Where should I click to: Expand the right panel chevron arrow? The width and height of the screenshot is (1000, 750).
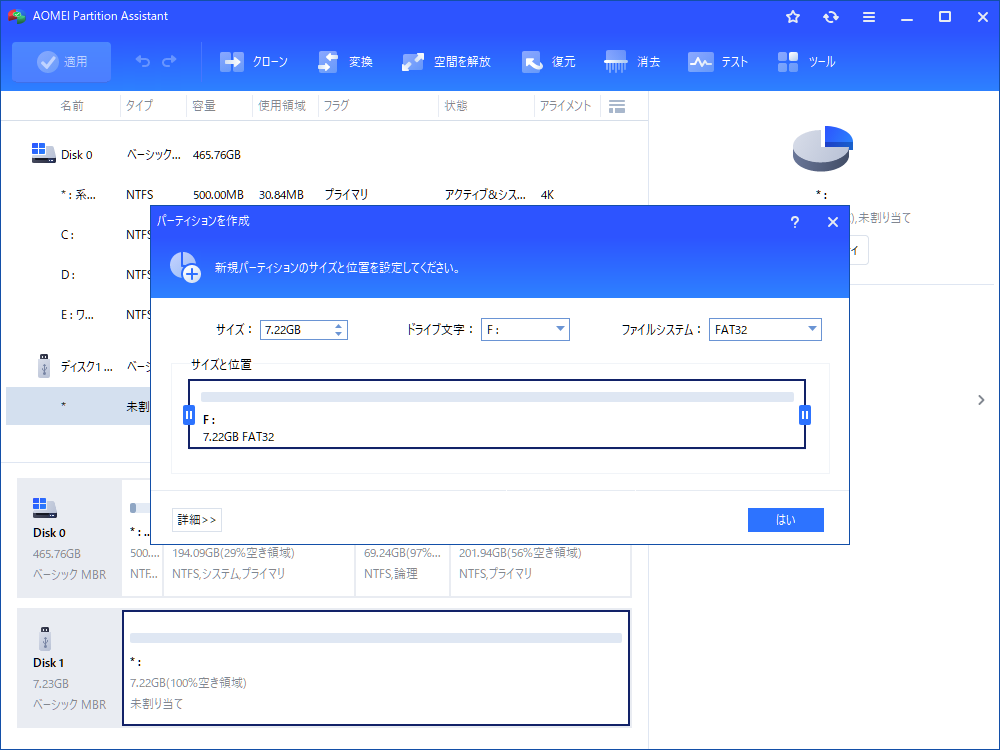pyautogui.click(x=981, y=400)
